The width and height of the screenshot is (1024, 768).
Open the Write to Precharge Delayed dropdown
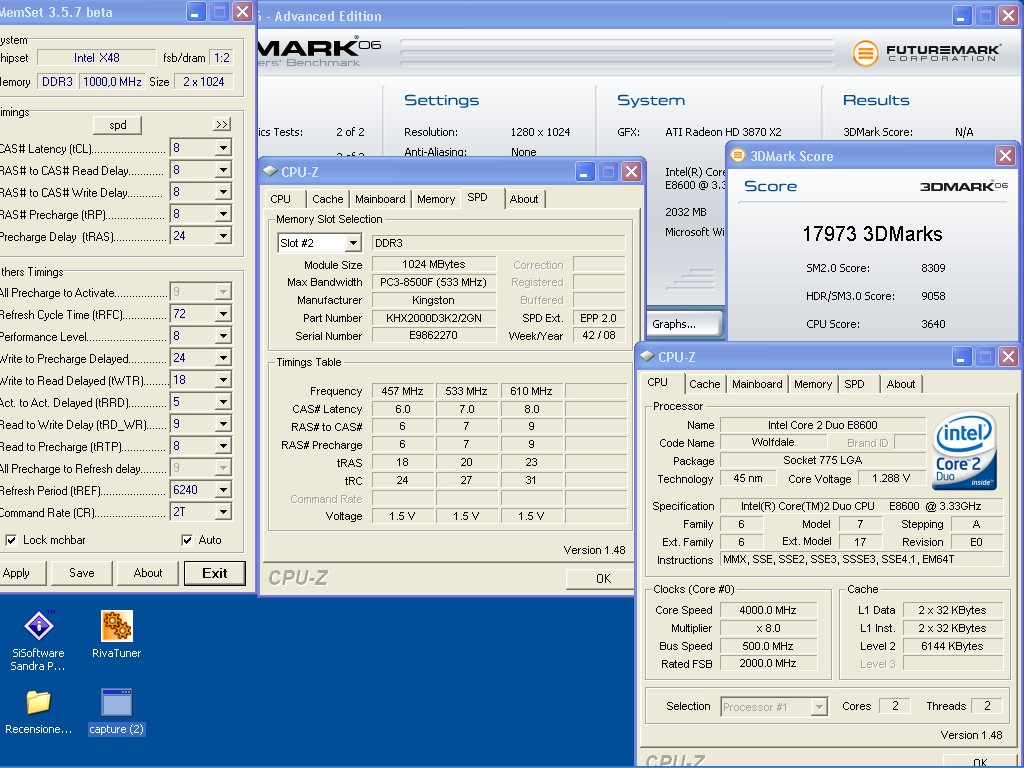223,359
